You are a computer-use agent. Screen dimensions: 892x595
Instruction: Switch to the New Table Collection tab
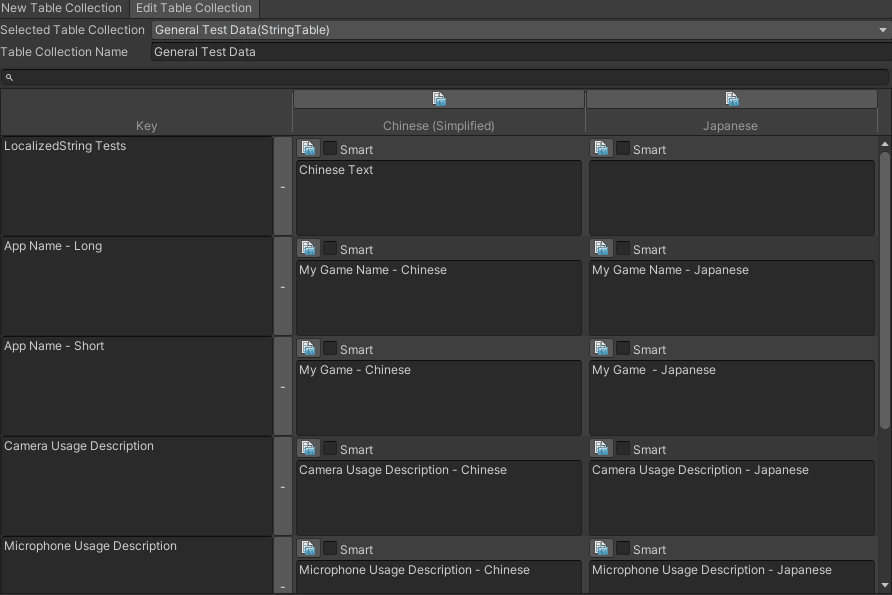(61, 8)
